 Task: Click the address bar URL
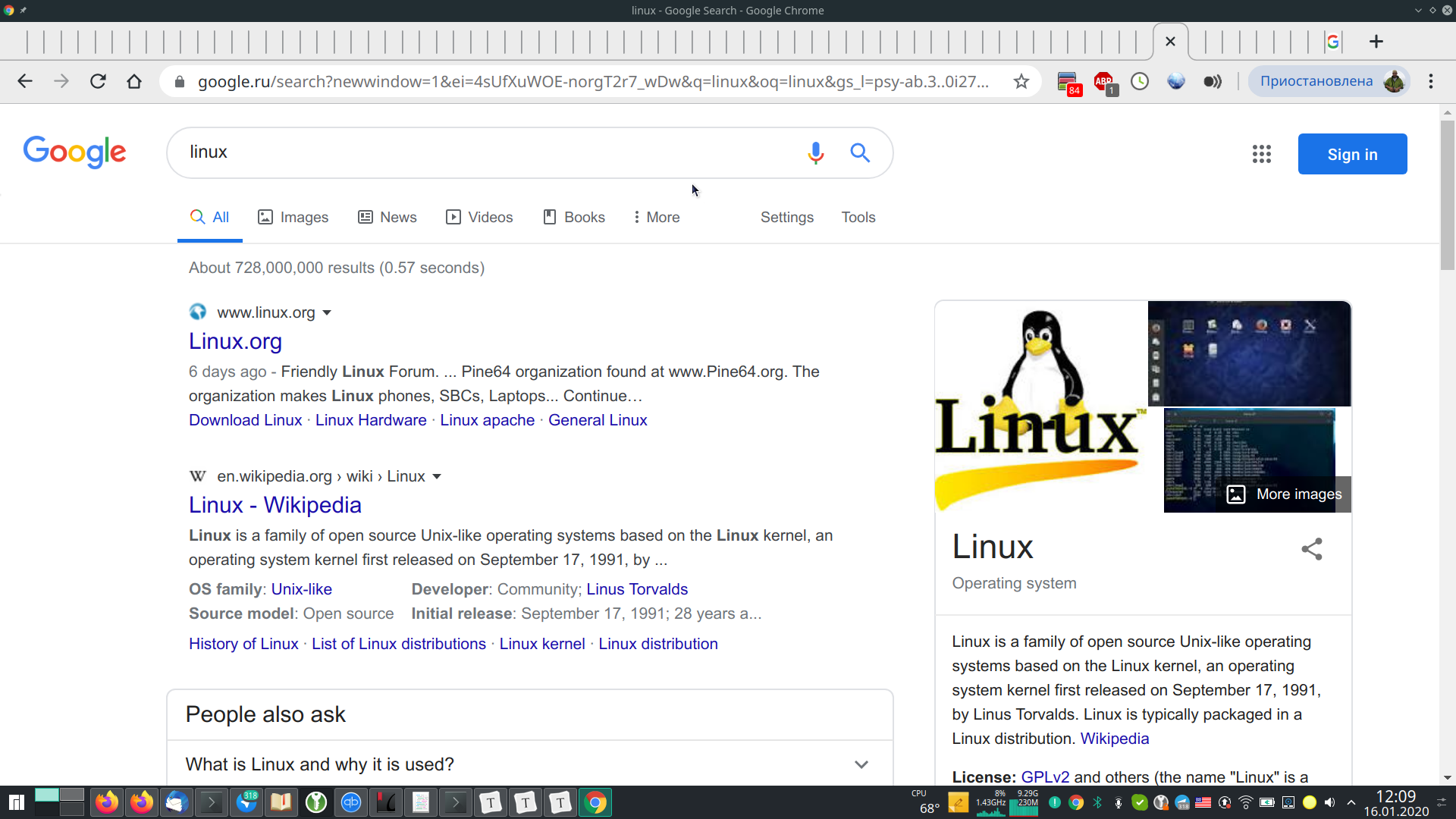point(593,81)
